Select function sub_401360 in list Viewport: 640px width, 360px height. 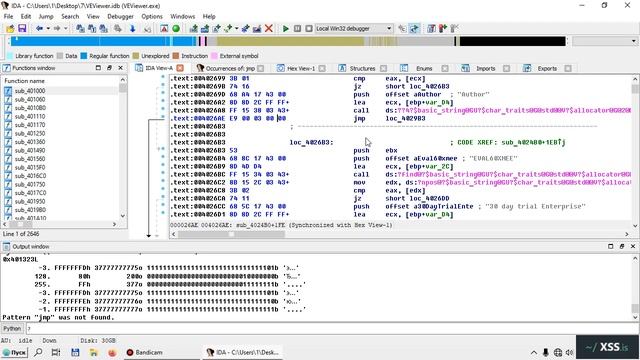coord(30,142)
